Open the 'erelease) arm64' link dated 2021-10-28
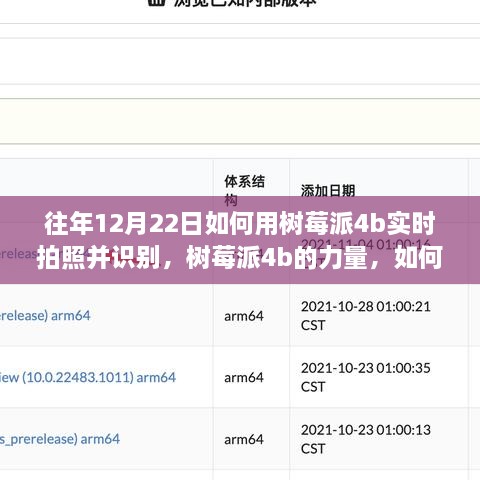The width and height of the screenshot is (480, 480). tap(45, 315)
